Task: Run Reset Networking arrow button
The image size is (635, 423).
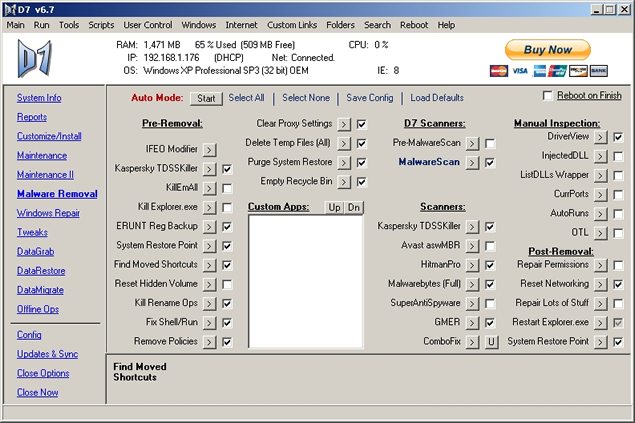Action: (601, 284)
